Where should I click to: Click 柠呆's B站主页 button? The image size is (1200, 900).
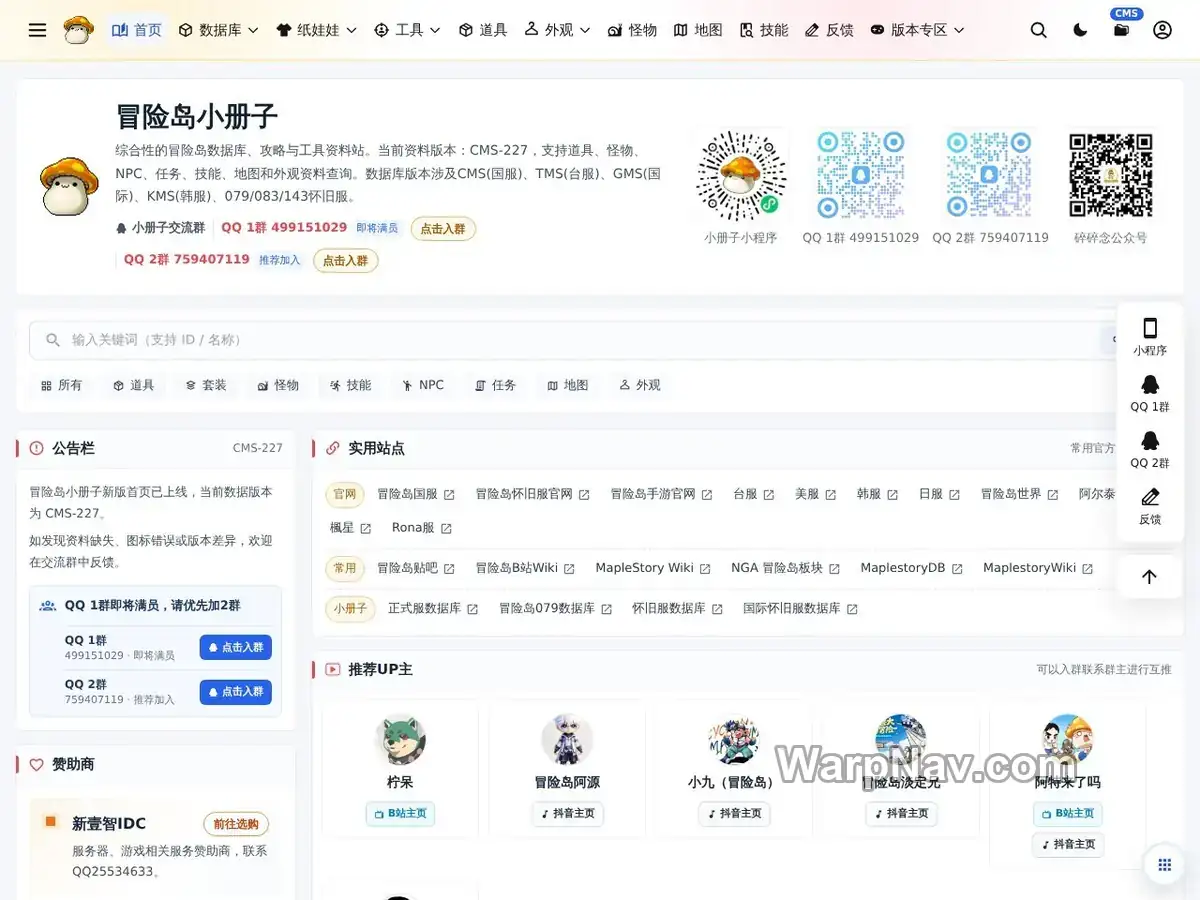click(400, 814)
